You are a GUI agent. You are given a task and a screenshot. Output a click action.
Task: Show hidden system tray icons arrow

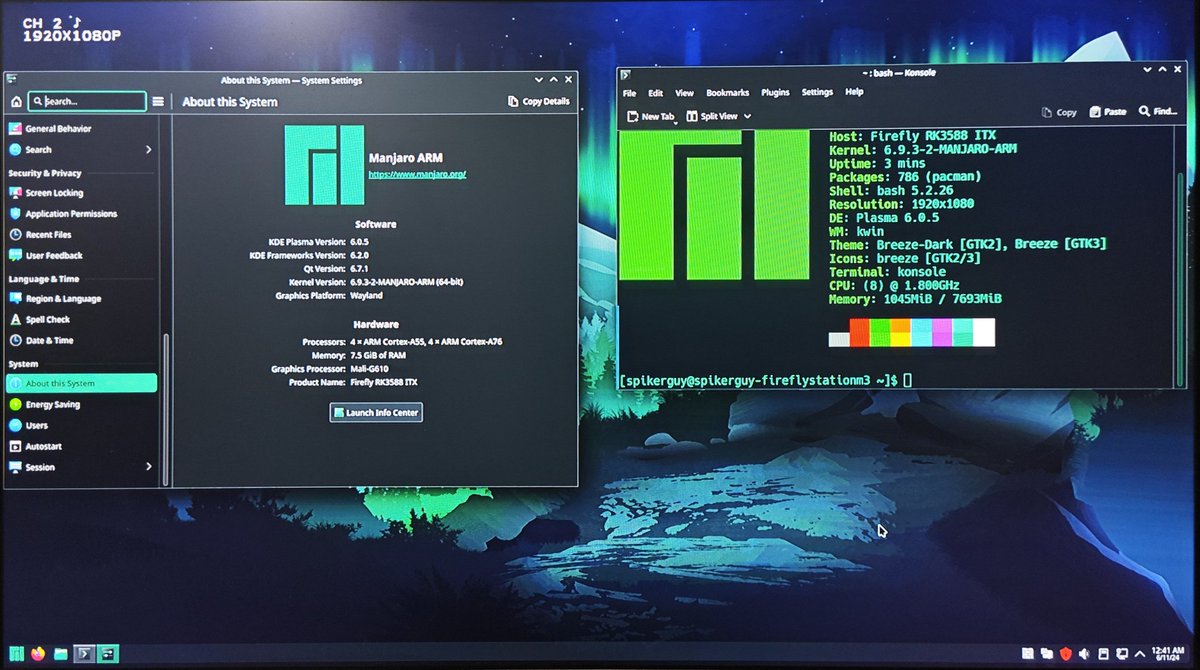(1138, 654)
